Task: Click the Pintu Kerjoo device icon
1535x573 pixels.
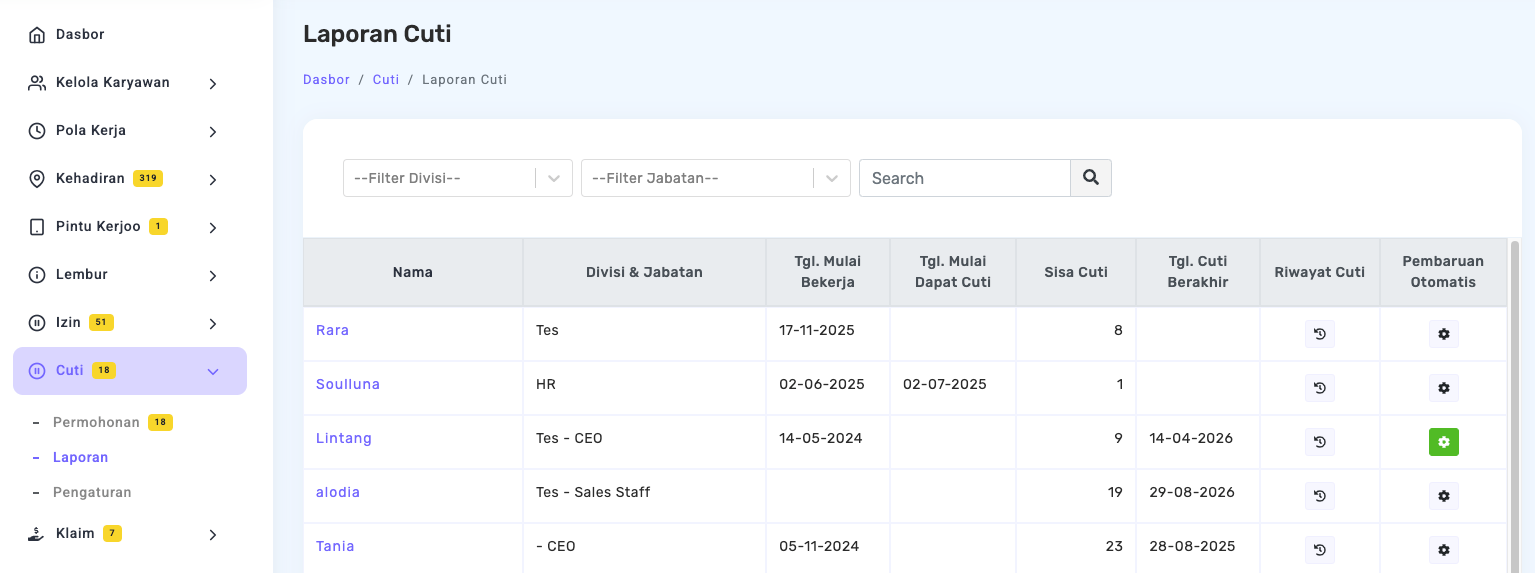Action: pyautogui.click(x=37, y=227)
